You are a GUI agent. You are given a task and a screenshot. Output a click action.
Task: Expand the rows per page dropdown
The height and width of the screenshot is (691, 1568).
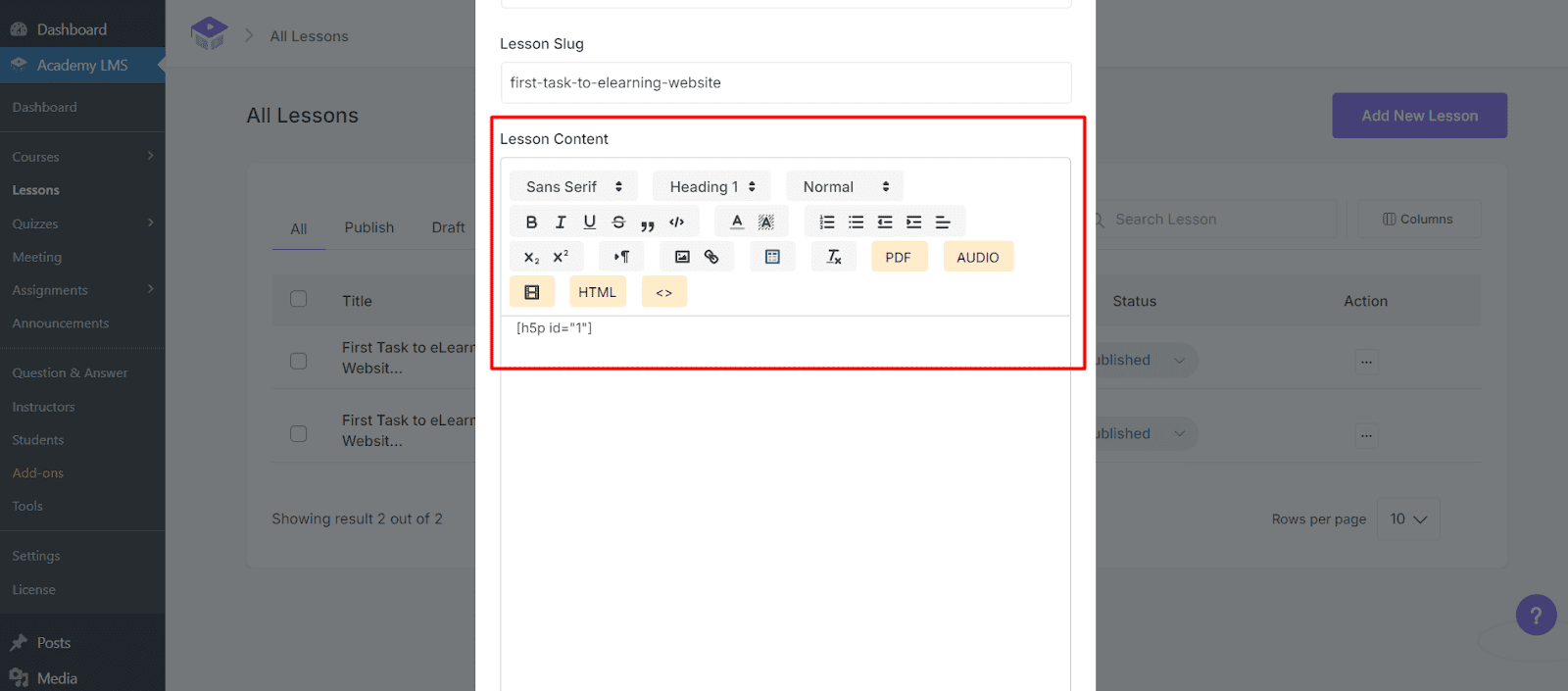click(1408, 519)
